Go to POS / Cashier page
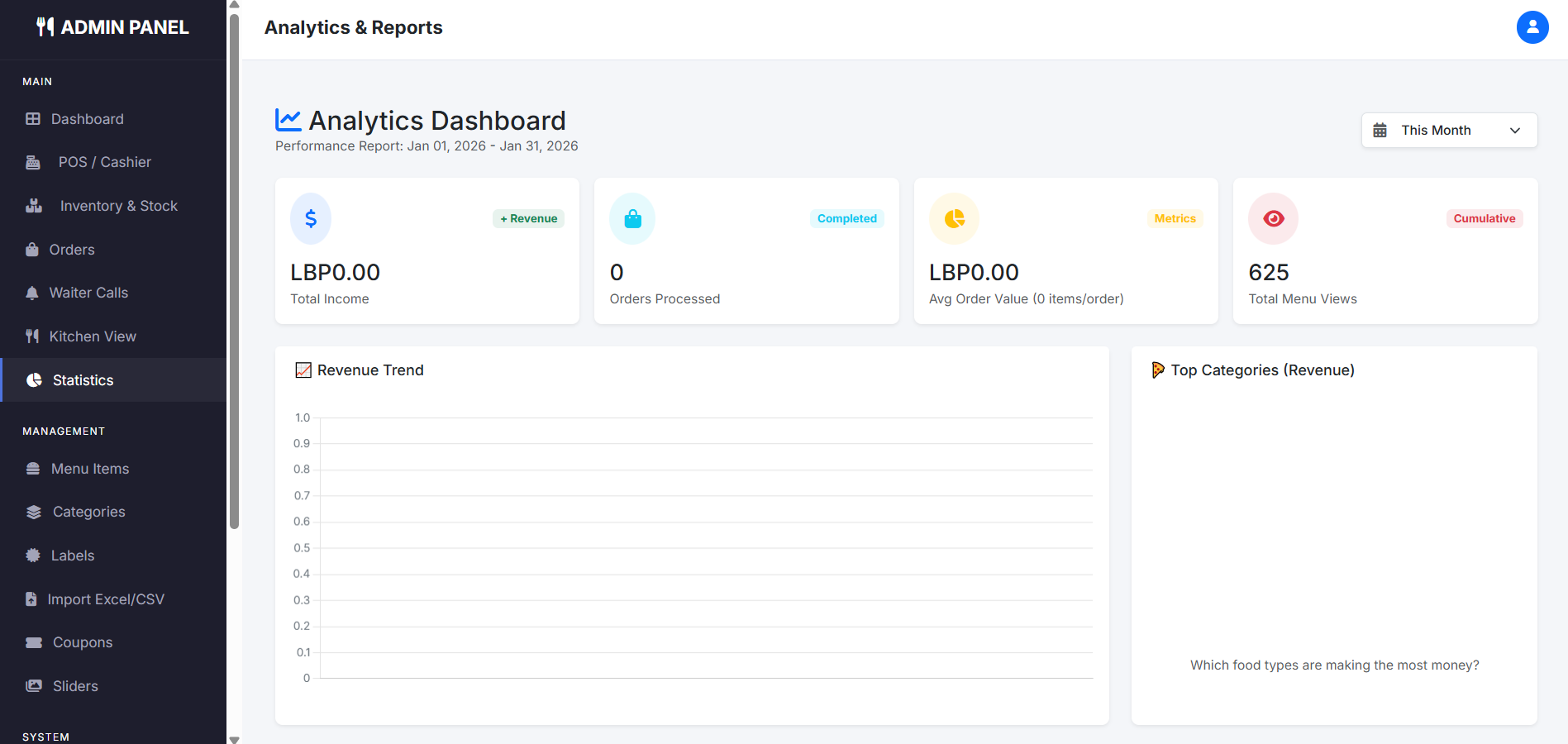Image resolution: width=1568 pixels, height=744 pixels. coord(104,162)
